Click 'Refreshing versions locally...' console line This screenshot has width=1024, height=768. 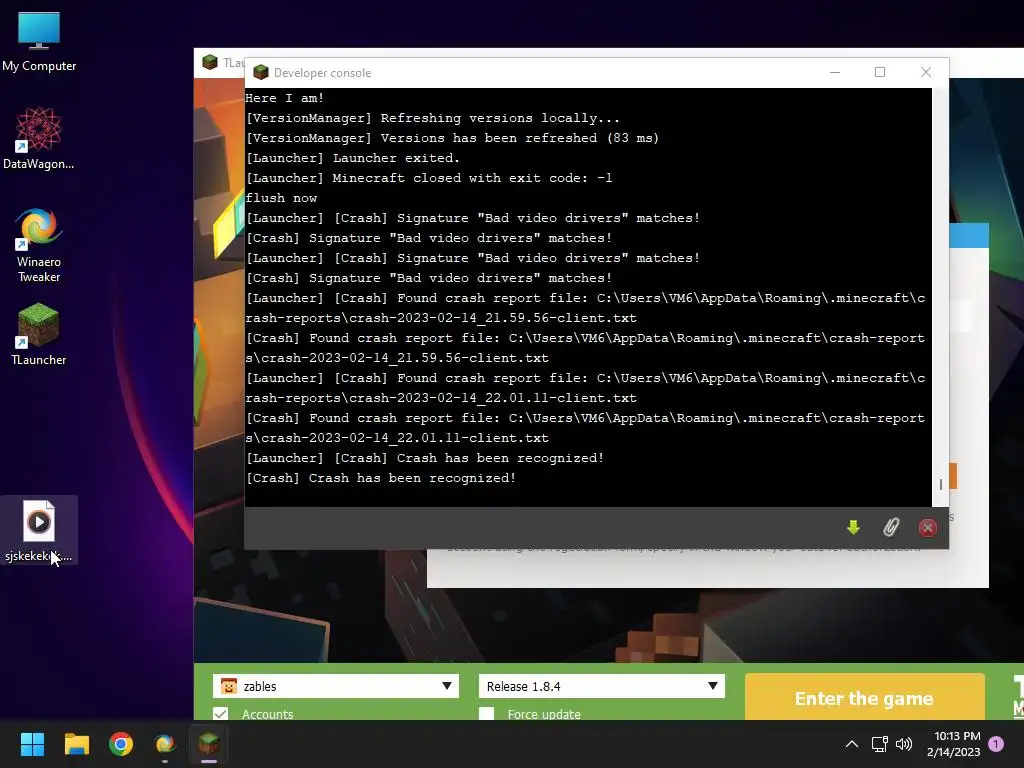(x=432, y=118)
